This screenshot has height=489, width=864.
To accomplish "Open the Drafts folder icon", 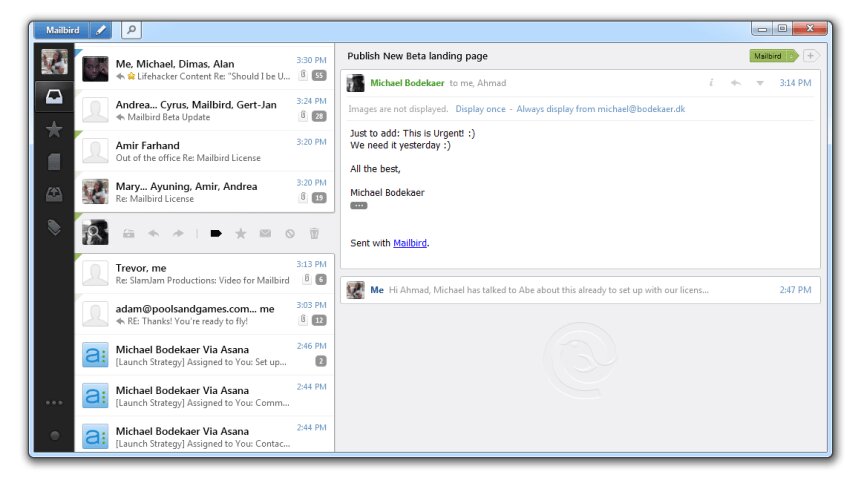I will [x=54, y=162].
